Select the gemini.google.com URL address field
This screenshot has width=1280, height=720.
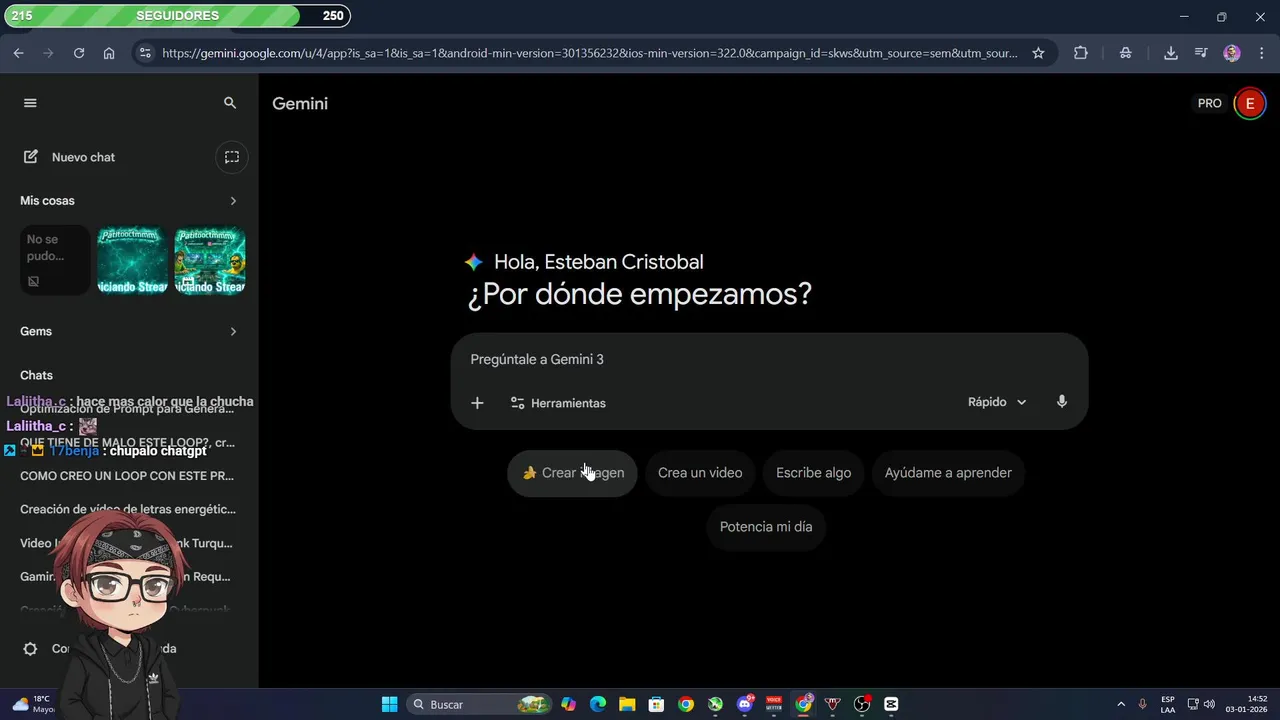[590, 53]
